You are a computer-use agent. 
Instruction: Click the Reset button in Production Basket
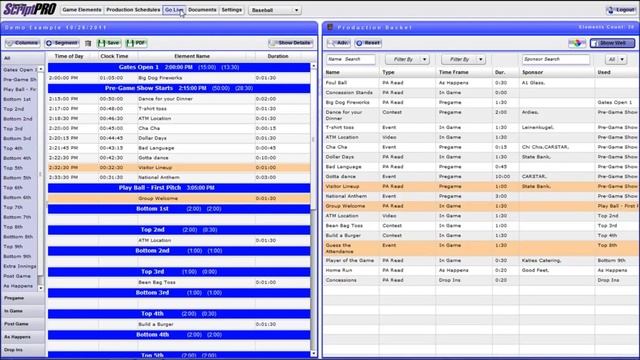tap(368, 43)
